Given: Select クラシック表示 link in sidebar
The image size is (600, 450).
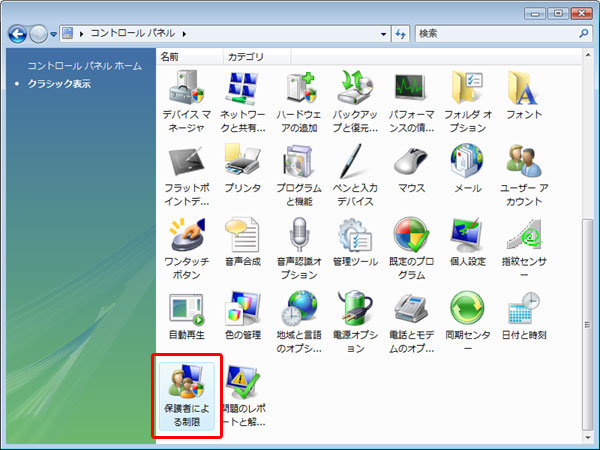Looking at the screenshot, I should coord(59,84).
